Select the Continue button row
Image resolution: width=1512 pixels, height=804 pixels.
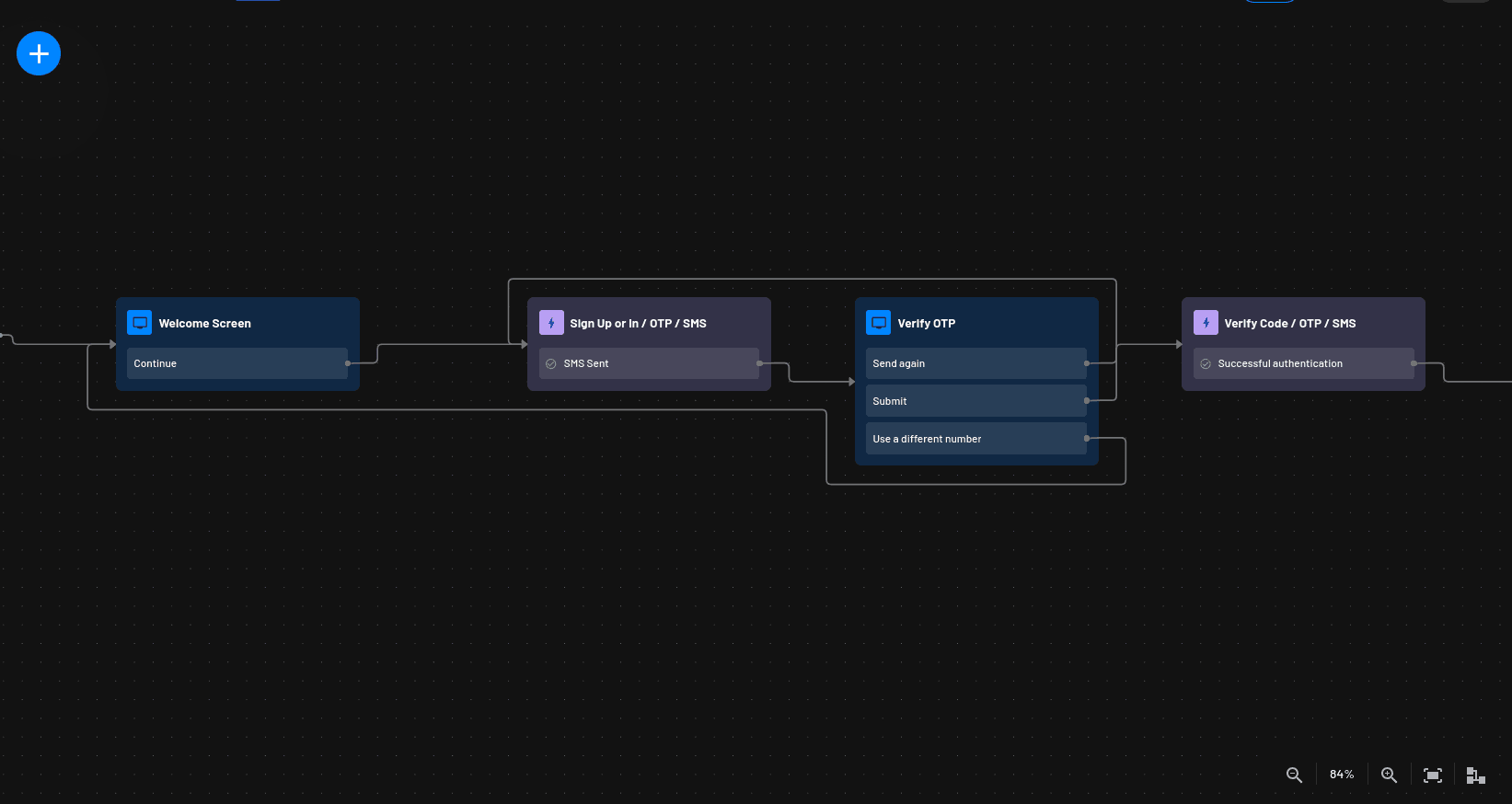[x=237, y=363]
